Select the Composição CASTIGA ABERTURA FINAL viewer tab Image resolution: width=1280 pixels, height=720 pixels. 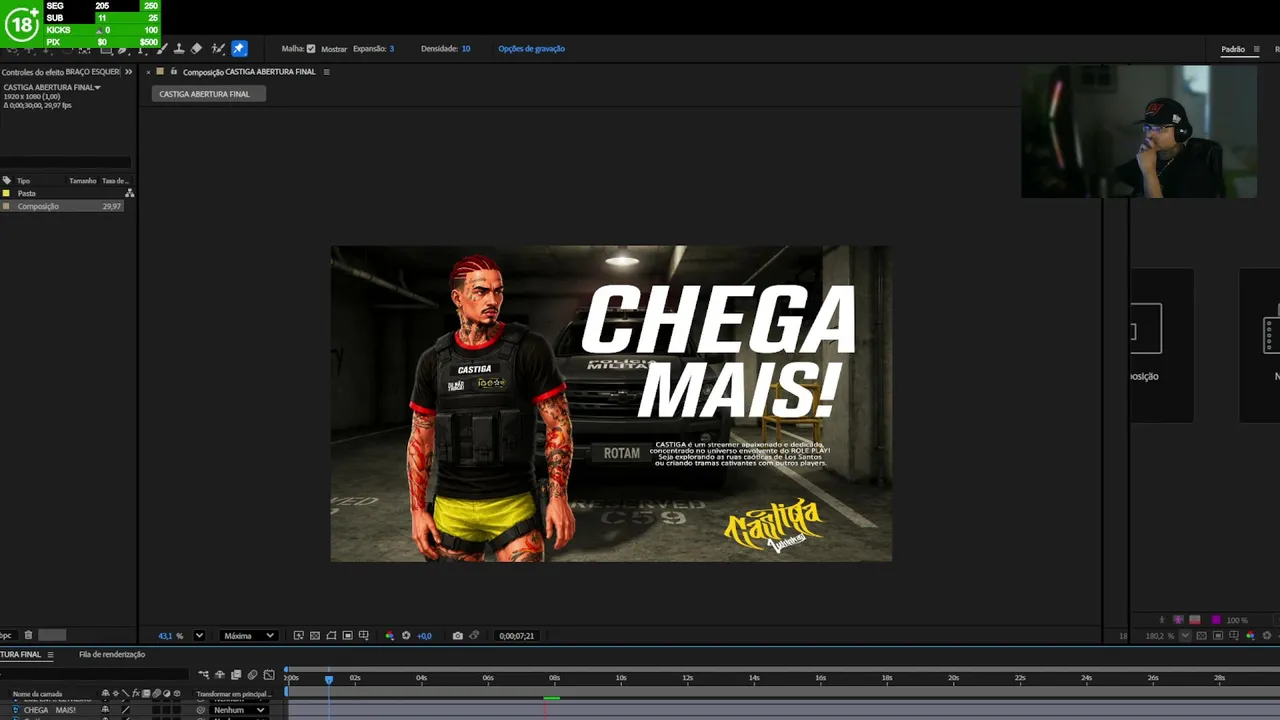click(249, 72)
